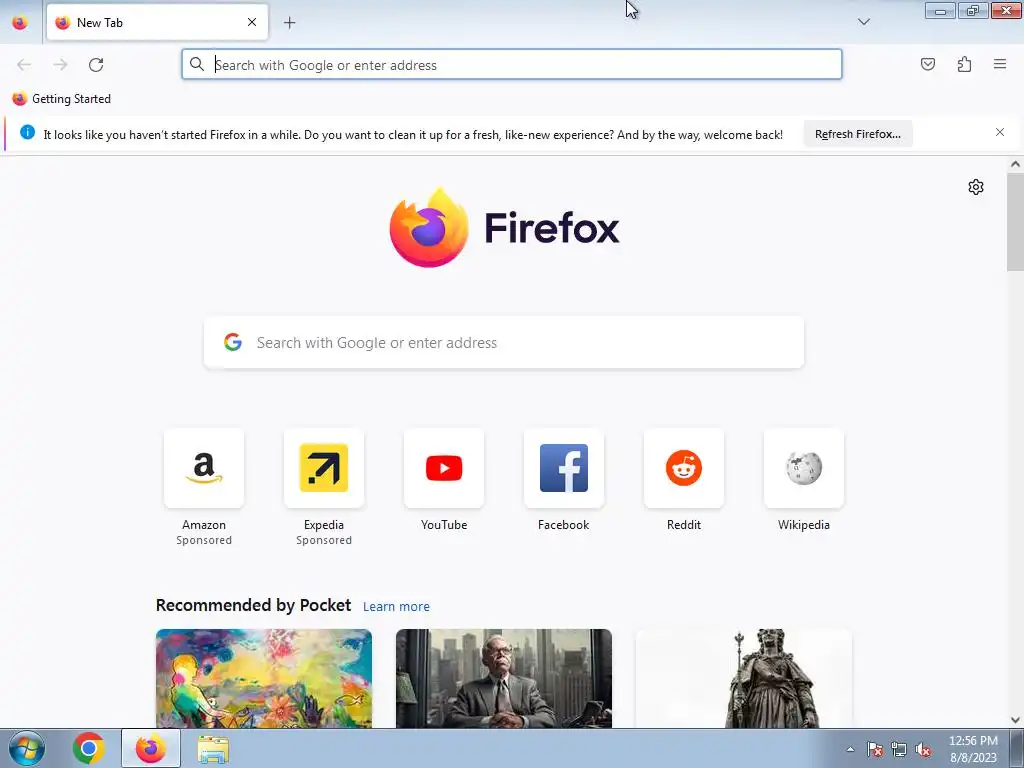The height and width of the screenshot is (768, 1024).
Task: Click the Refresh Firefox... button
Action: [857, 134]
